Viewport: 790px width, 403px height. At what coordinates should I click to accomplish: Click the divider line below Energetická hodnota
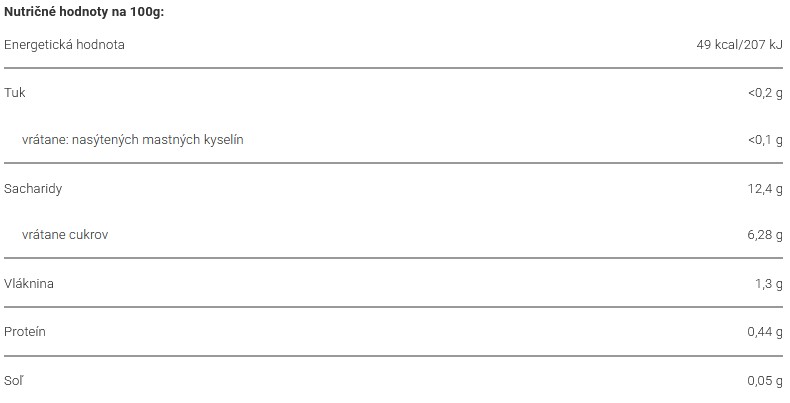(393, 68)
